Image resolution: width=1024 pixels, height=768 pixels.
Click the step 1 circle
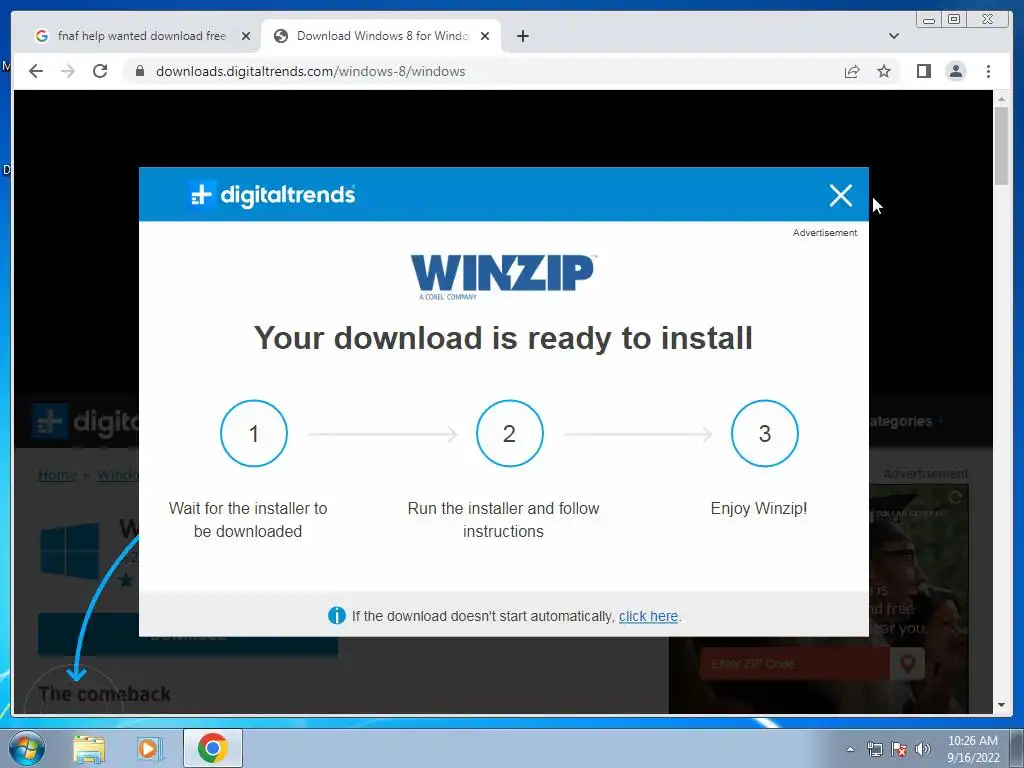[x=254, y=434]
